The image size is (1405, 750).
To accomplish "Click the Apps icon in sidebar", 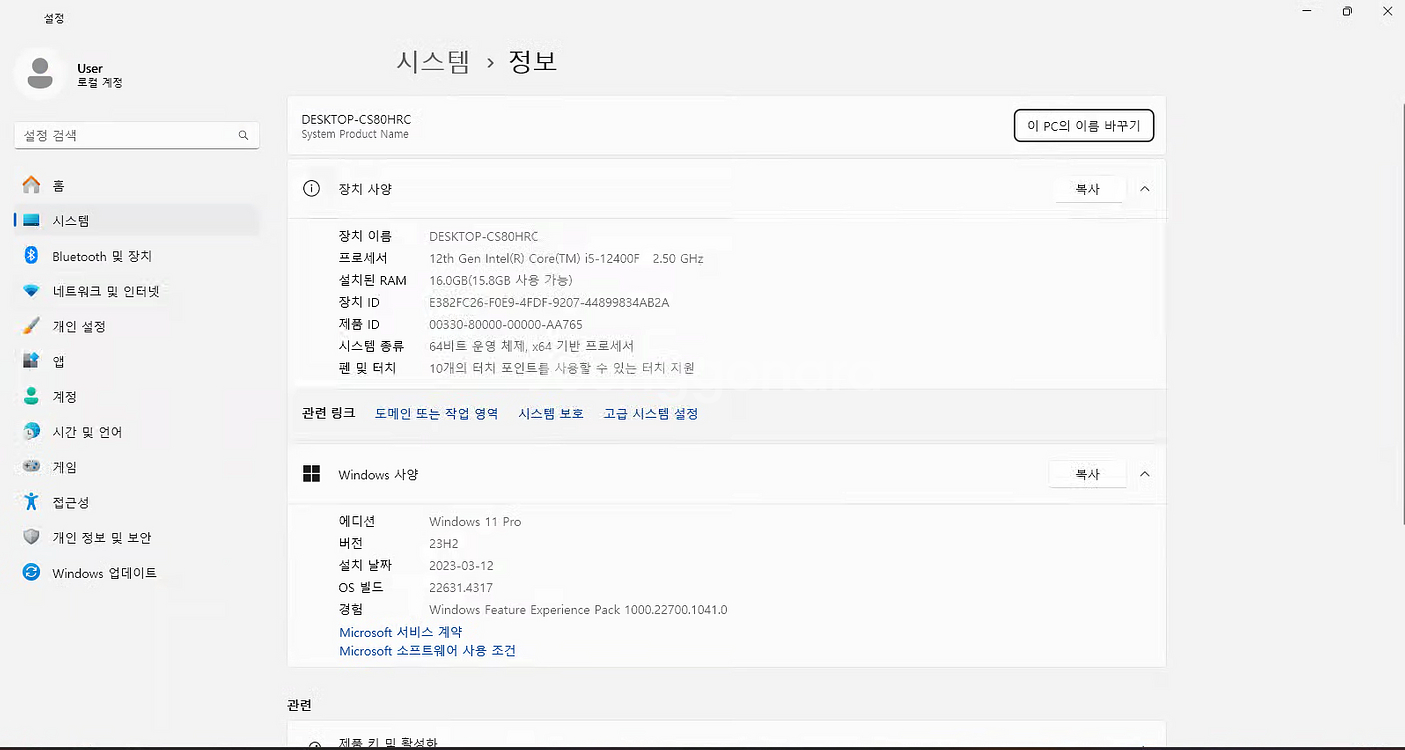I will coord(32,361).
